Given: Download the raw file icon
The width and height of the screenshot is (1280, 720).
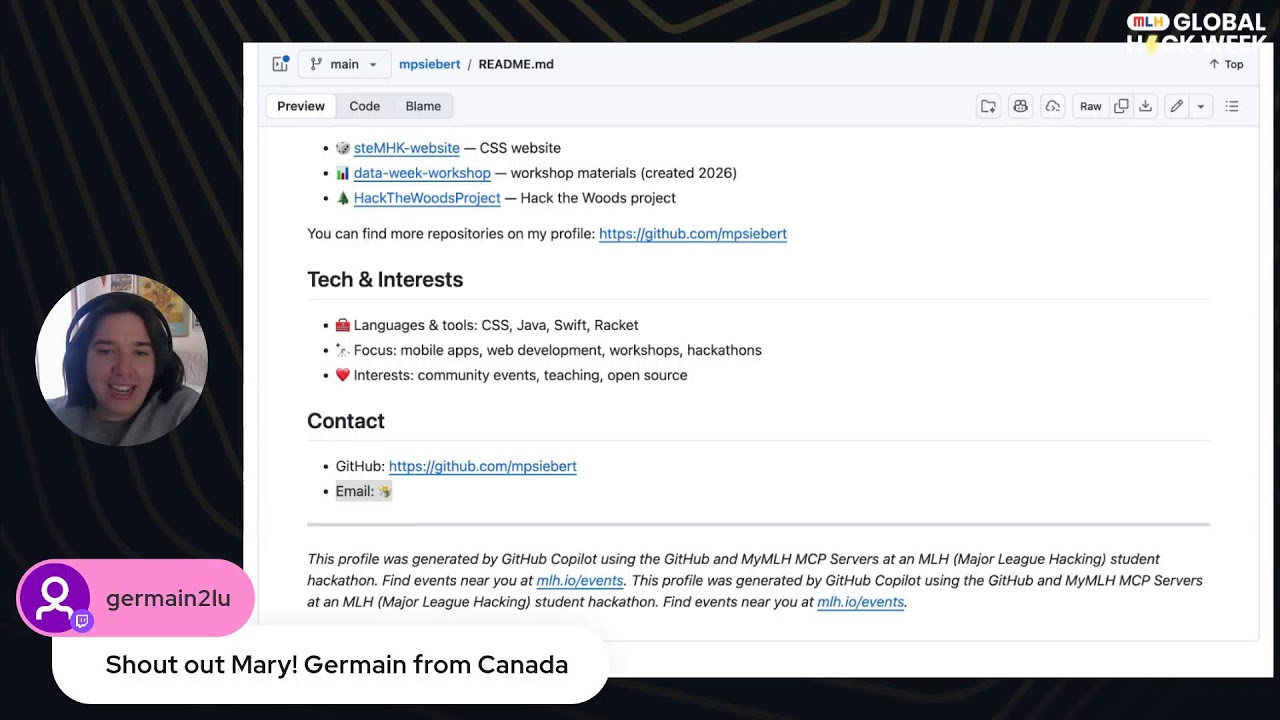Looking at the screenshot, I should pos(1145,106).
